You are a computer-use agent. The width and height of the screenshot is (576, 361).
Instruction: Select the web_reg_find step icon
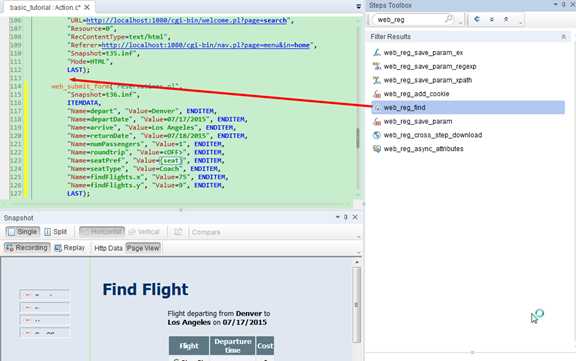click(377, 108)
